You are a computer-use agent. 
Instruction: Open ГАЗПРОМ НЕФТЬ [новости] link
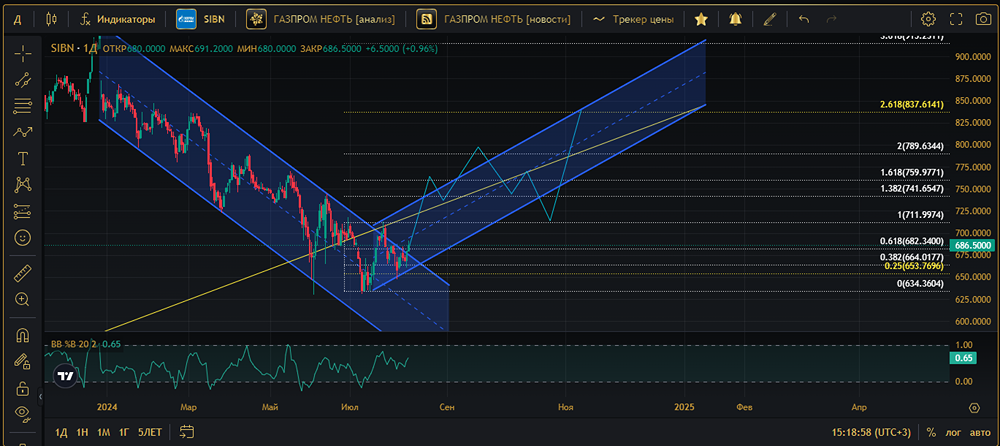point(493,19)
